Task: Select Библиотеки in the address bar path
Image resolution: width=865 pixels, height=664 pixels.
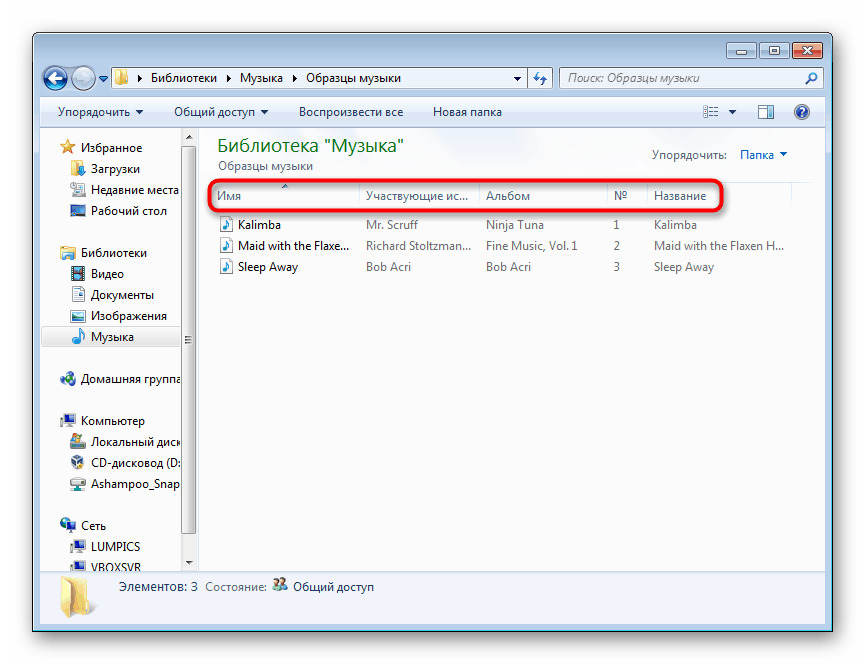Action: coord(184,78)
